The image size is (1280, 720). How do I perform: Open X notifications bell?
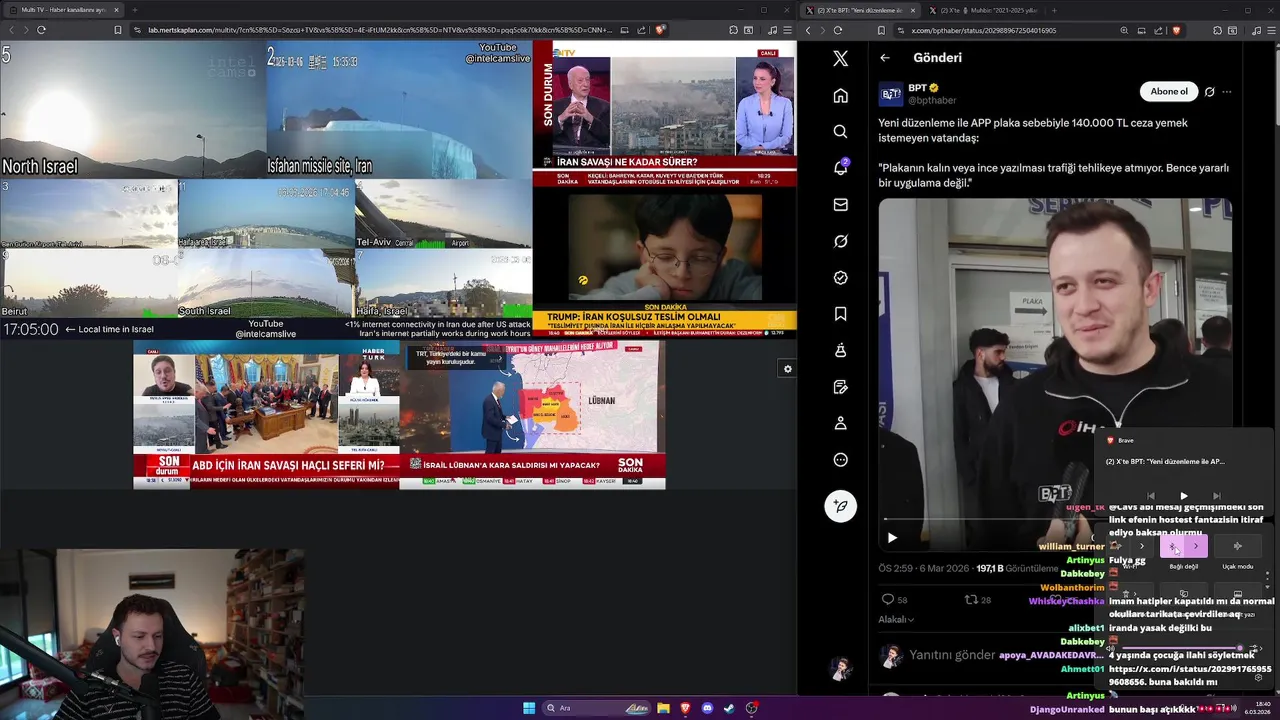pos(840,168)
